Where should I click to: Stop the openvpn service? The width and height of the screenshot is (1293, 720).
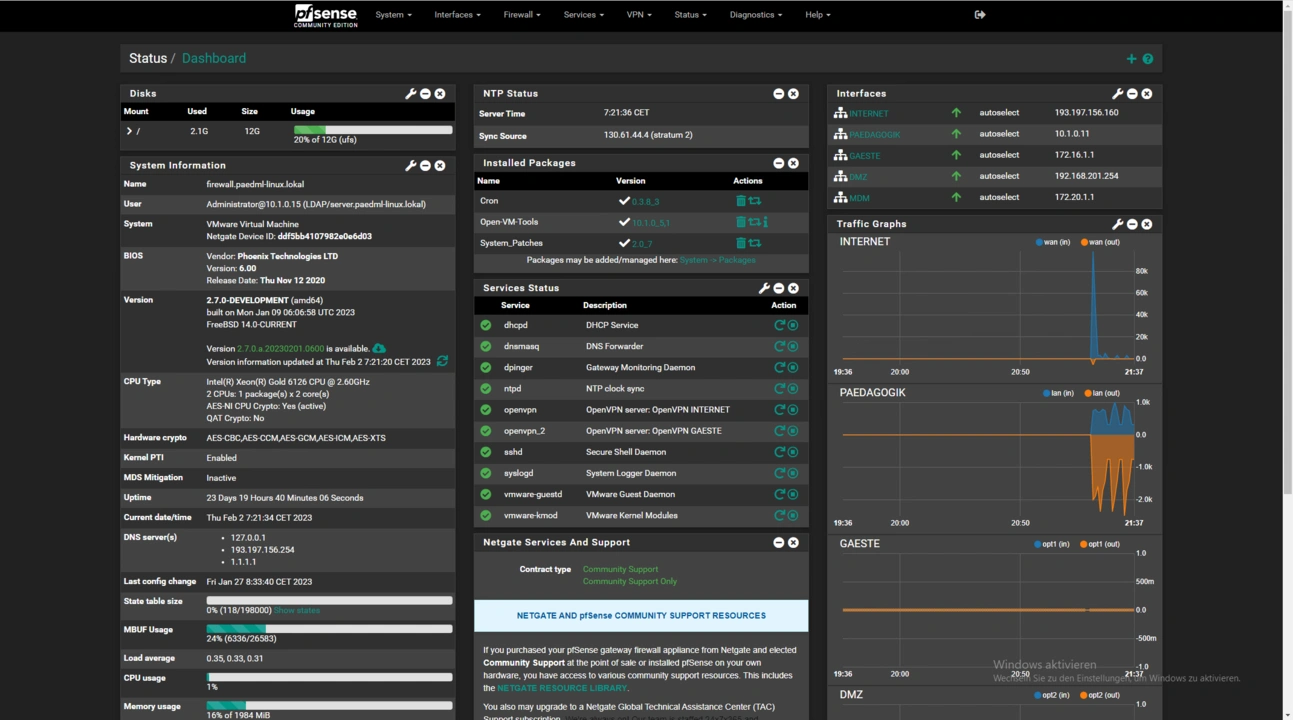click(793, 410)
